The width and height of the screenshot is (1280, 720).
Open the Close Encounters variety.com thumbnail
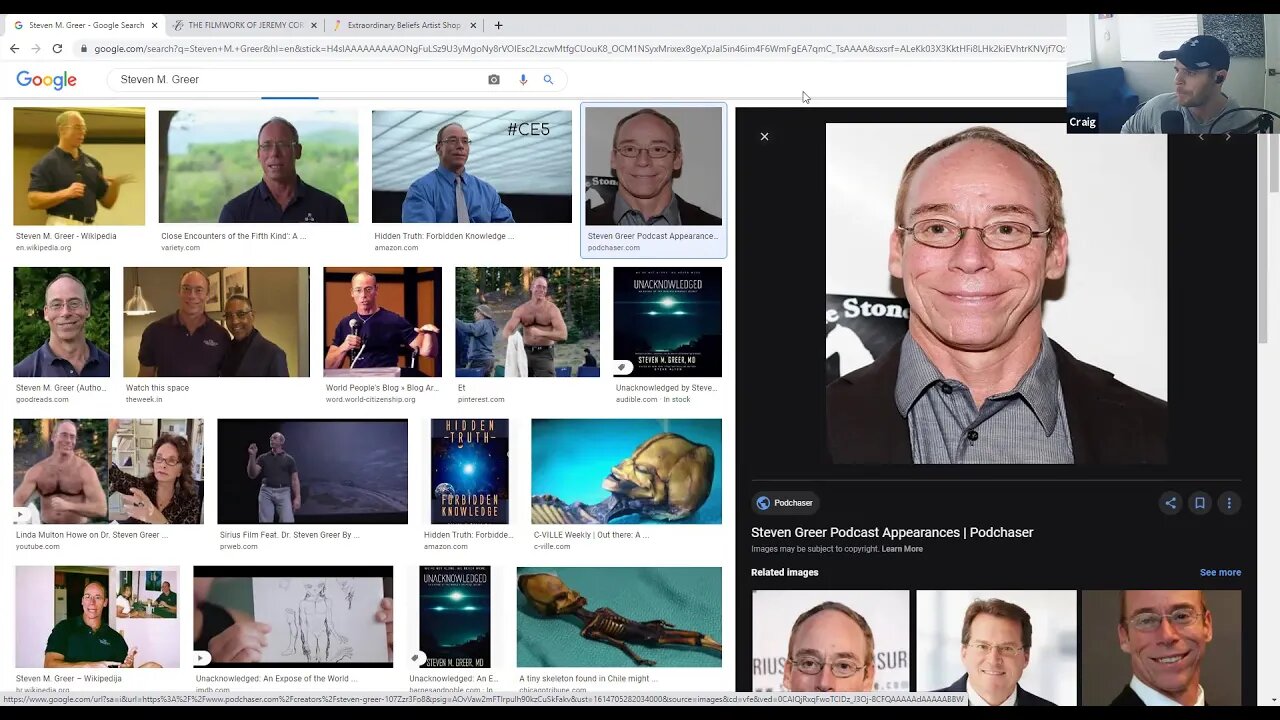coord(258,166)
